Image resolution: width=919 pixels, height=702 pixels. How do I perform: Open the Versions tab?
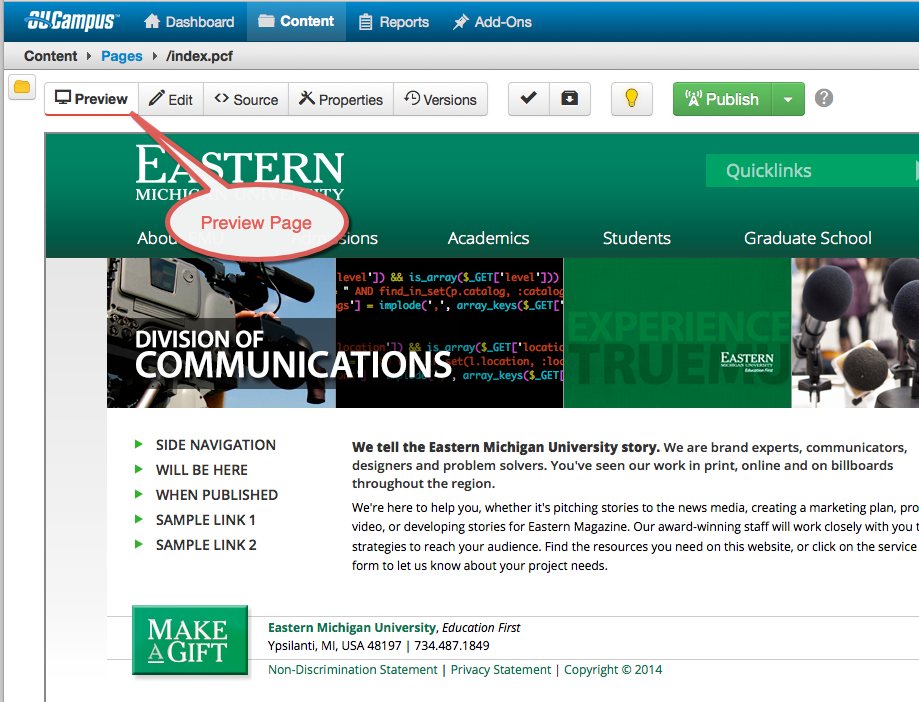point(440,99)
